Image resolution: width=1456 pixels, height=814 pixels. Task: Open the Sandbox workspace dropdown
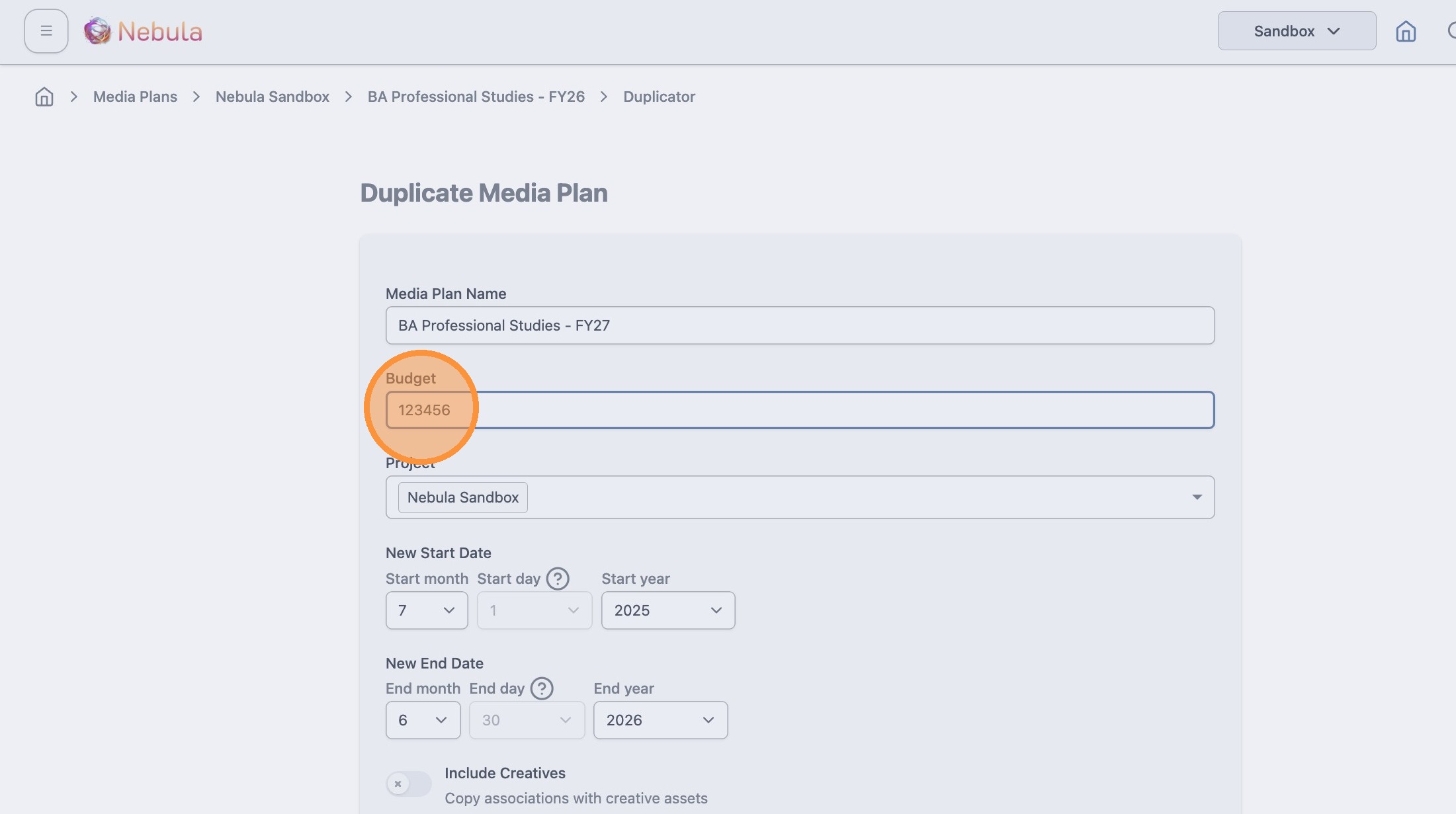(1297, 31)
